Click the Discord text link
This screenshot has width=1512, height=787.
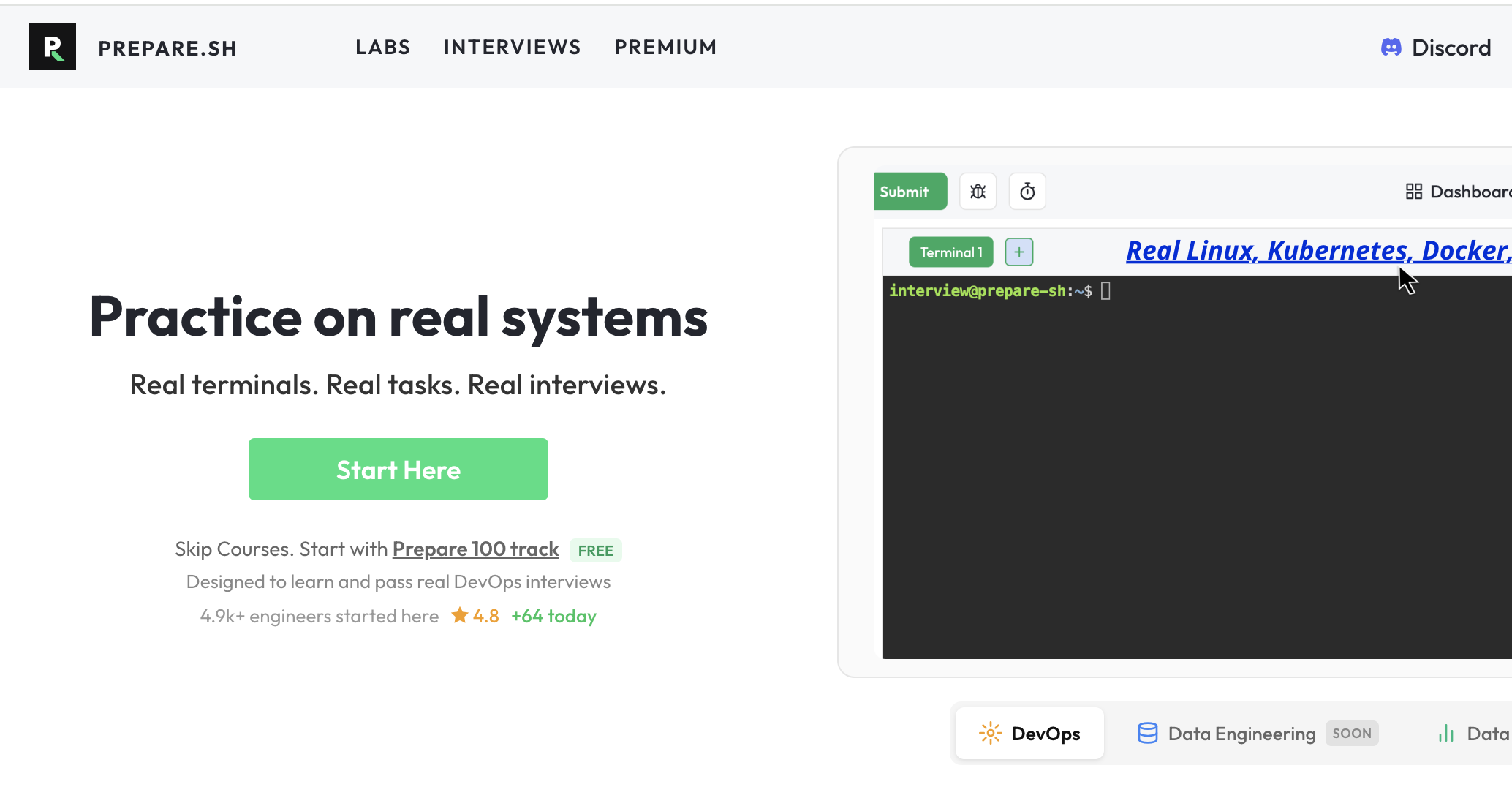coord(1451,48)
